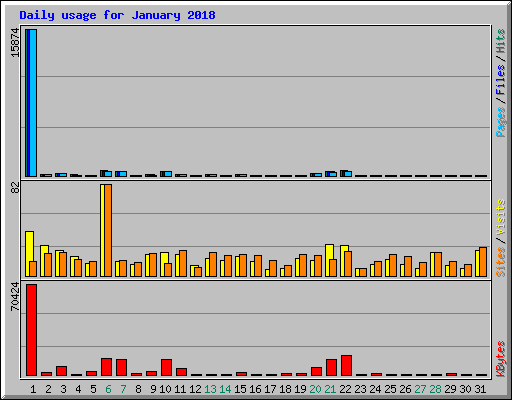The width and height of the screenshot is (512, 400).
Task: Click day label 18 on x-axis
Action: coord(285,389)
